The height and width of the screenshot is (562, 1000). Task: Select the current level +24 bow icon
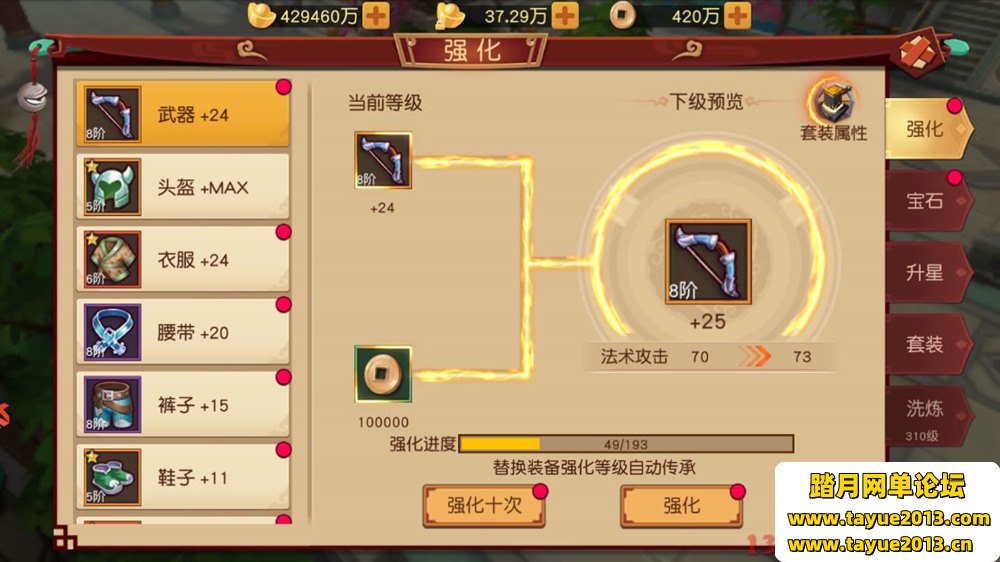pyautogui.click(x=383, y=160)
